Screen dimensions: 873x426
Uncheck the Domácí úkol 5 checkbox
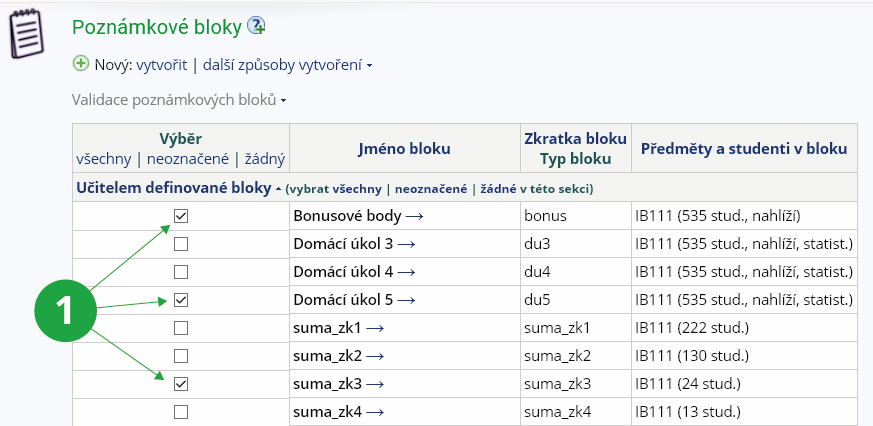coord(181,299)
